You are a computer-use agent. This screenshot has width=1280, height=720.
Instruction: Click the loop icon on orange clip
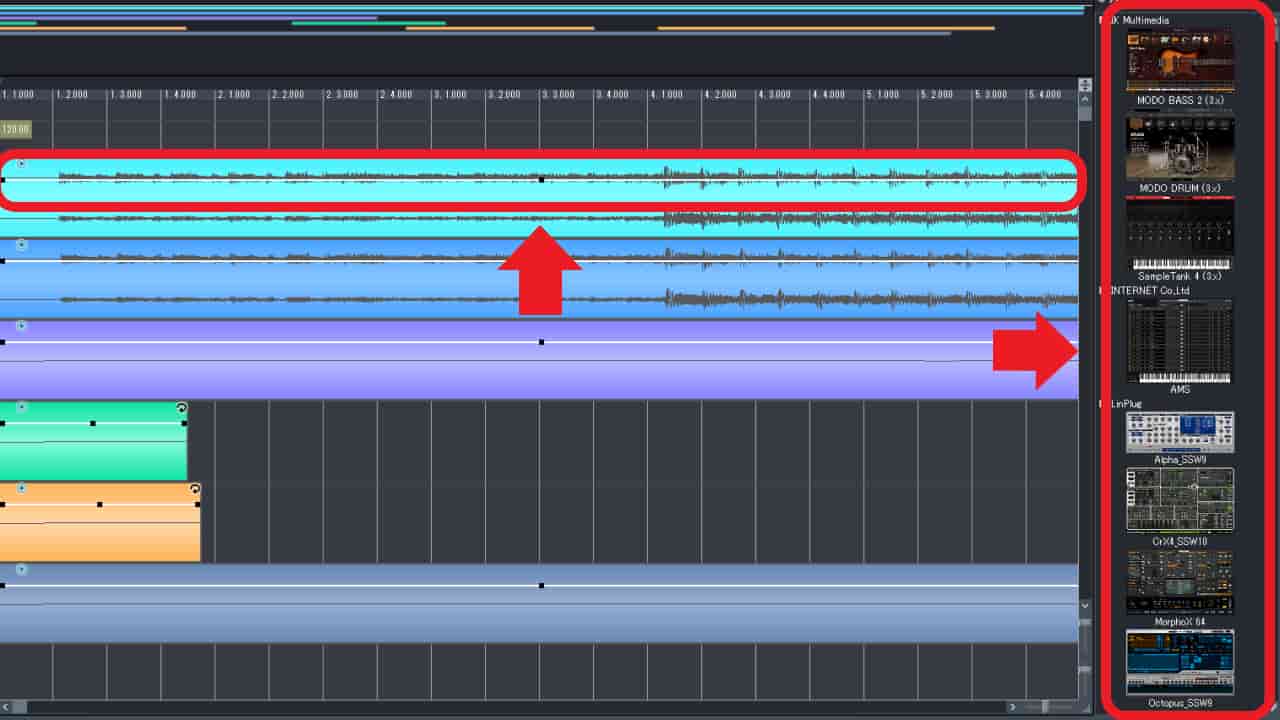195,489
